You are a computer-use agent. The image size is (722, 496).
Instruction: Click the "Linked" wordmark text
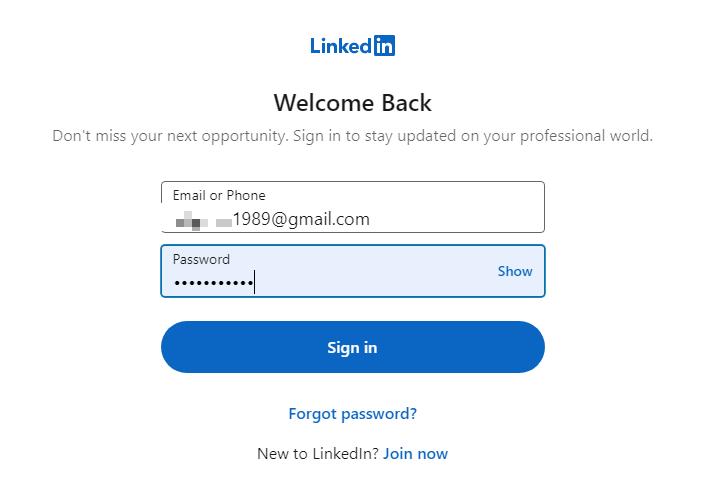[341, 46]
